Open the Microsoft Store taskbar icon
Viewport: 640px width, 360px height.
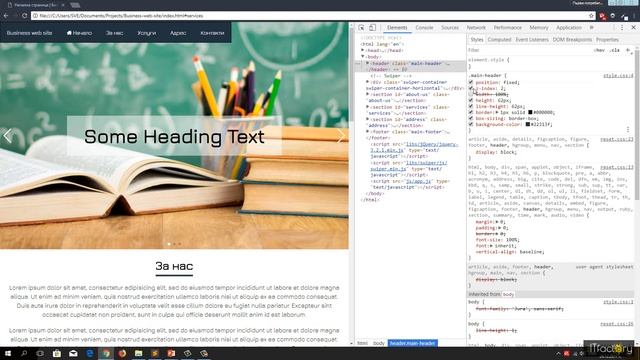point(57,353)
